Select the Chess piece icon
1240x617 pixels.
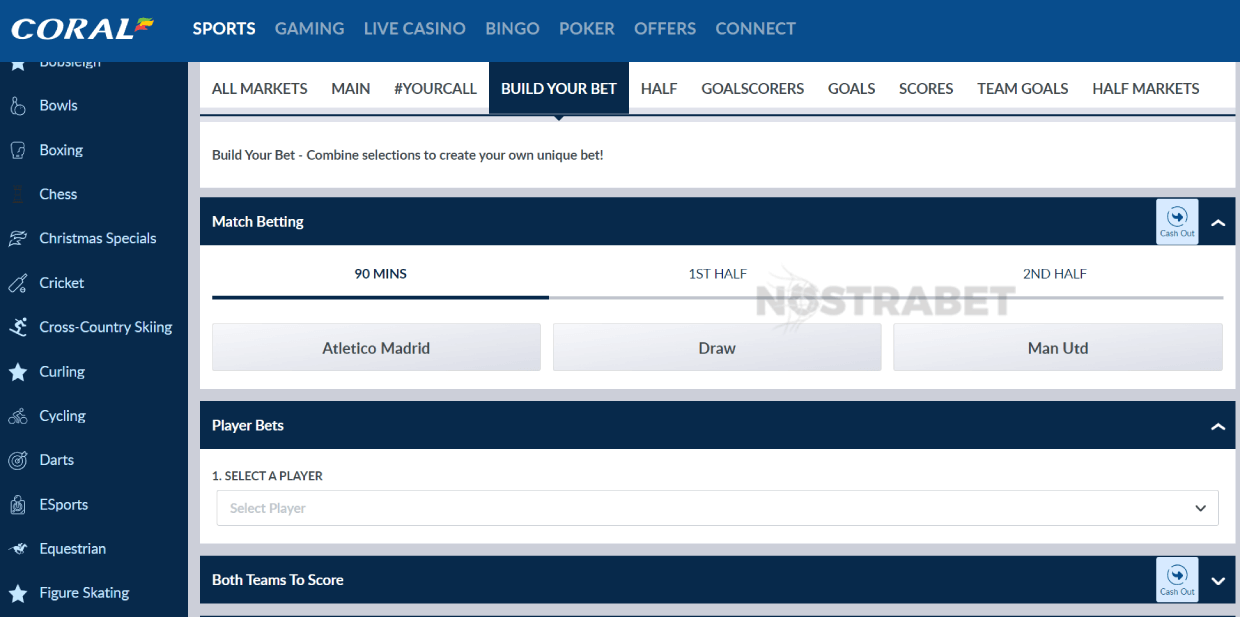tap(17, 194)
